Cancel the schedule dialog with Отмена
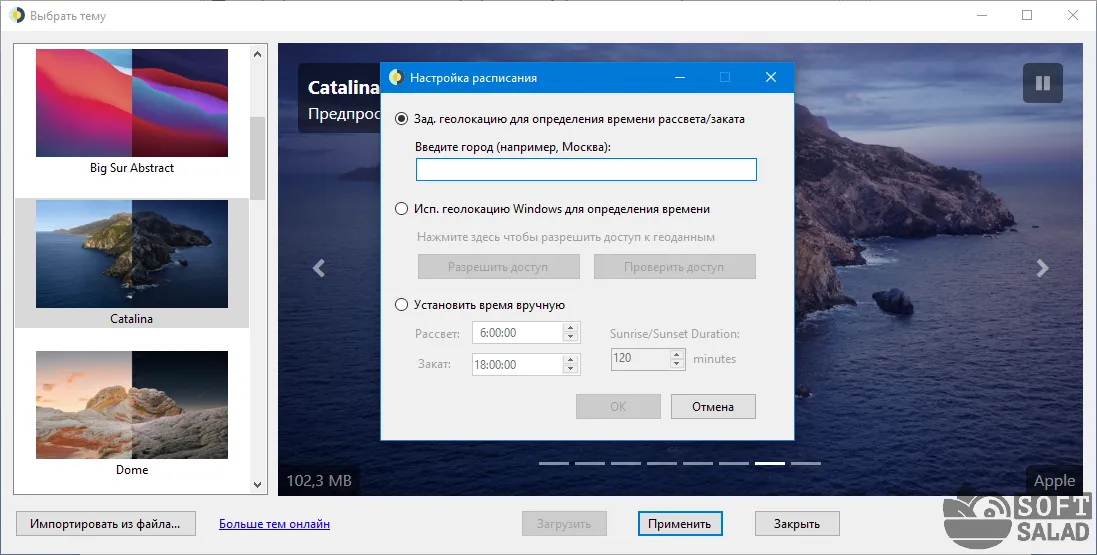Screen dimensions: 1097x555 click(713, 407)
